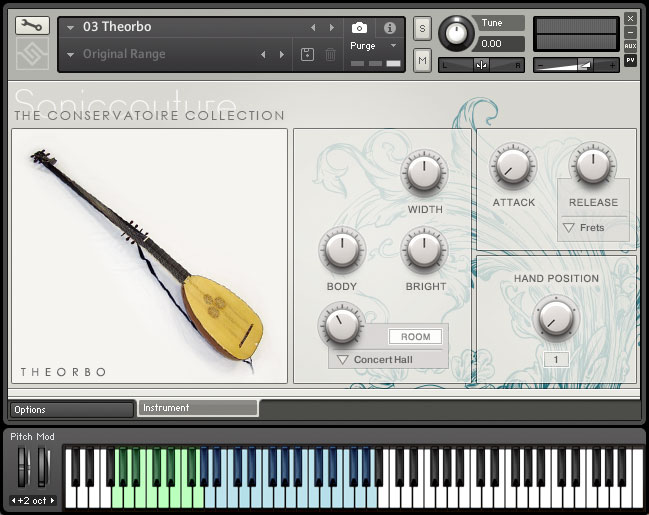Shift keyboard octave down arrow
649x515 pixels.
13,501
